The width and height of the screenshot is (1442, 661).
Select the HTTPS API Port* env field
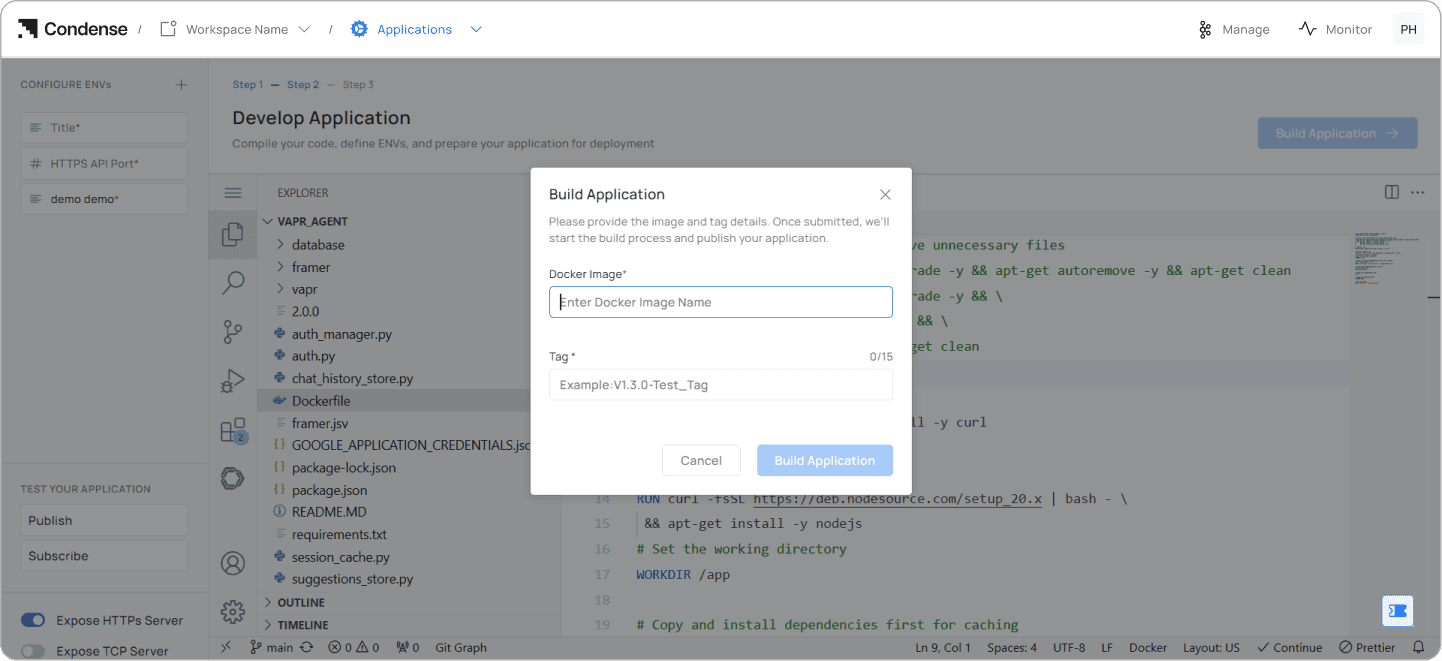[104, 163]
